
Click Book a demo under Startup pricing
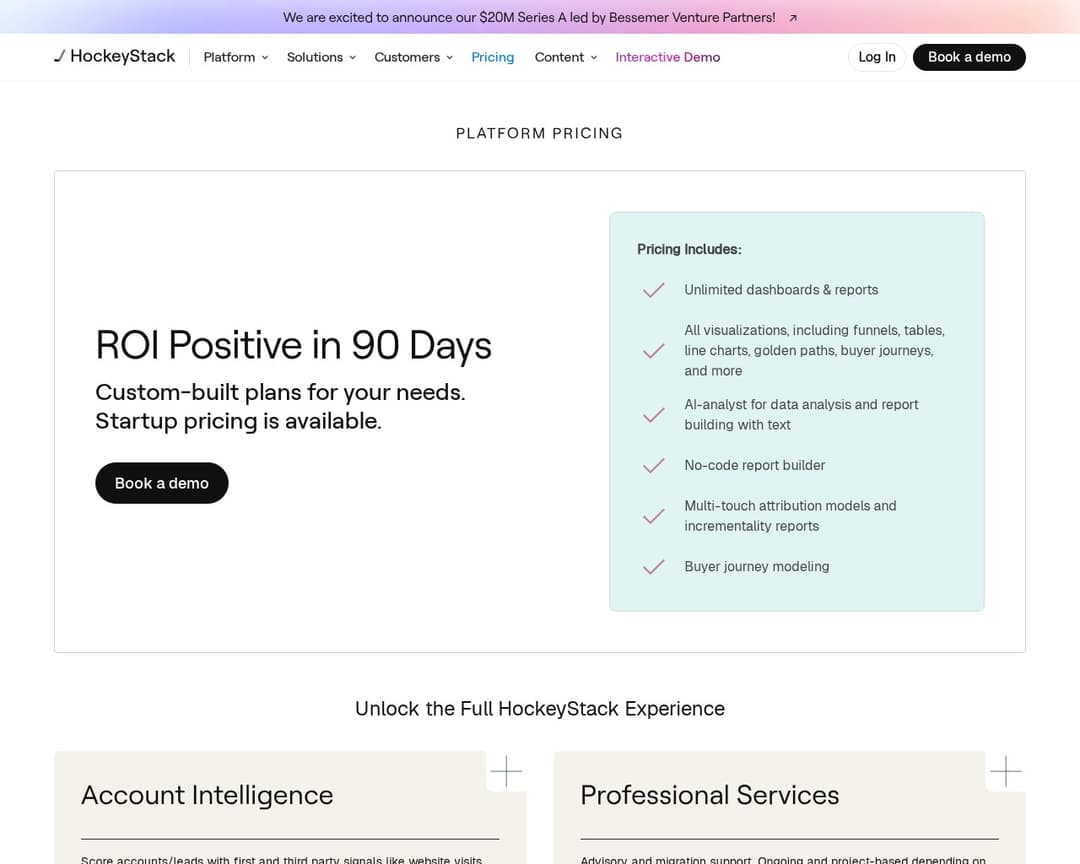coord(162,483)
